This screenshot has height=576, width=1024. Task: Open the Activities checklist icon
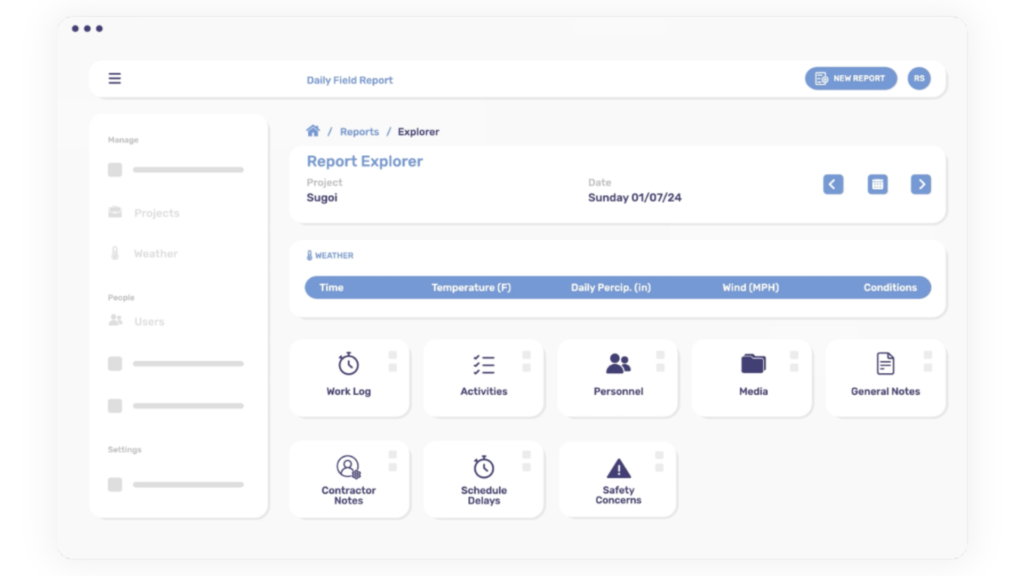483,364
